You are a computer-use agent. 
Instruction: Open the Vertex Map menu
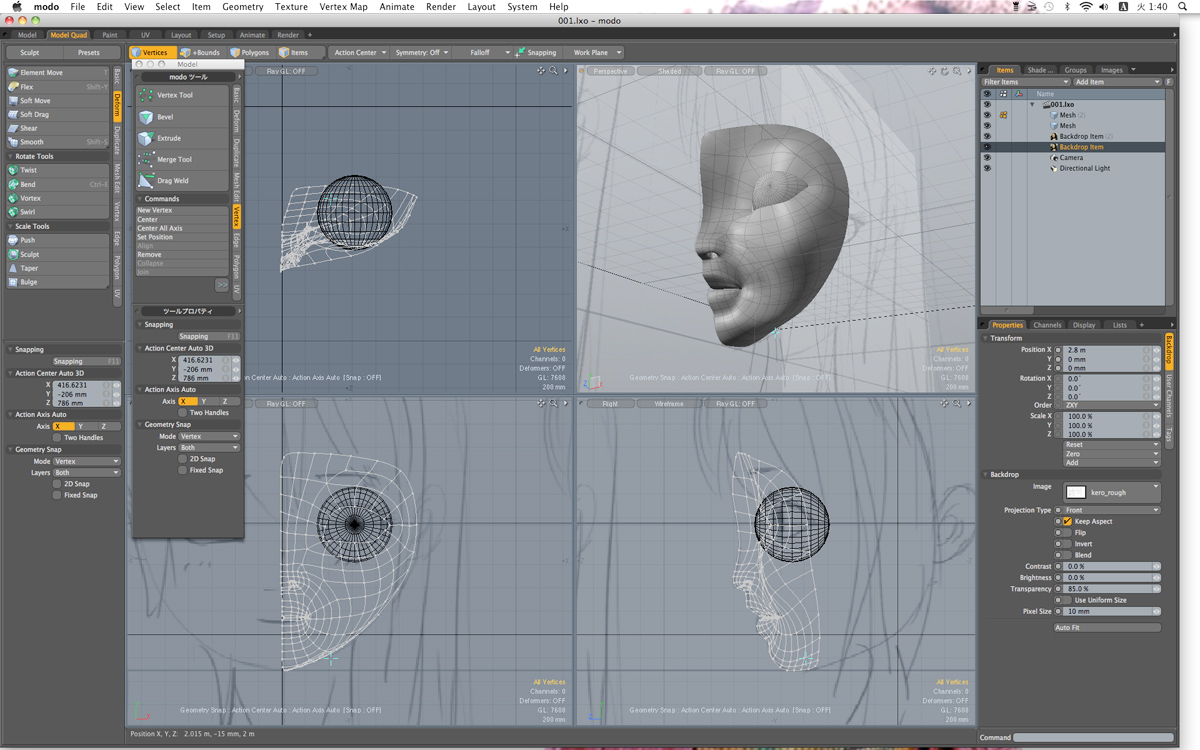tap(343, 7)
